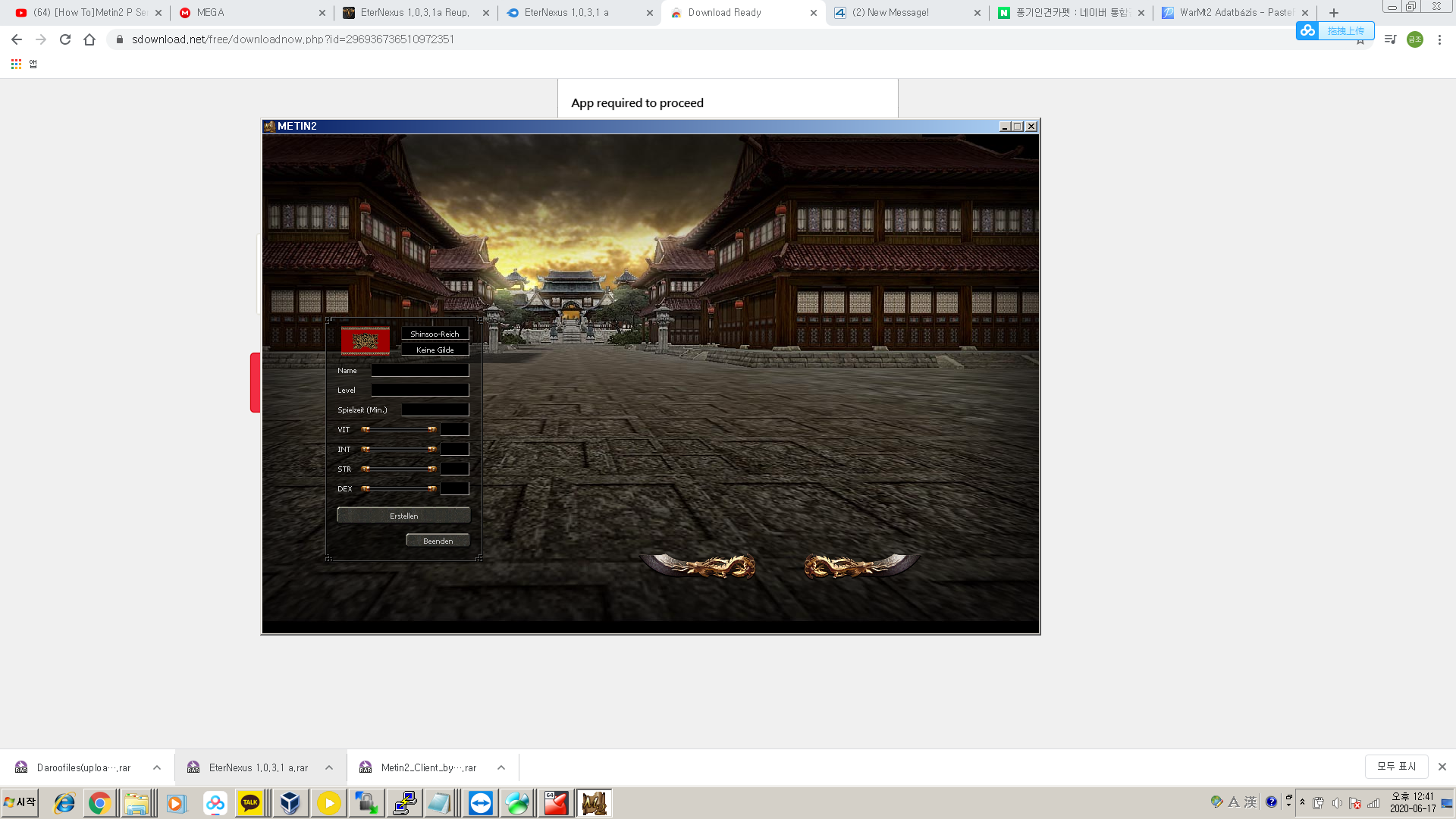Click the right dragon blade arrow in Metin2
Viewport: 1456px width, 819px height.
(861, 566)
